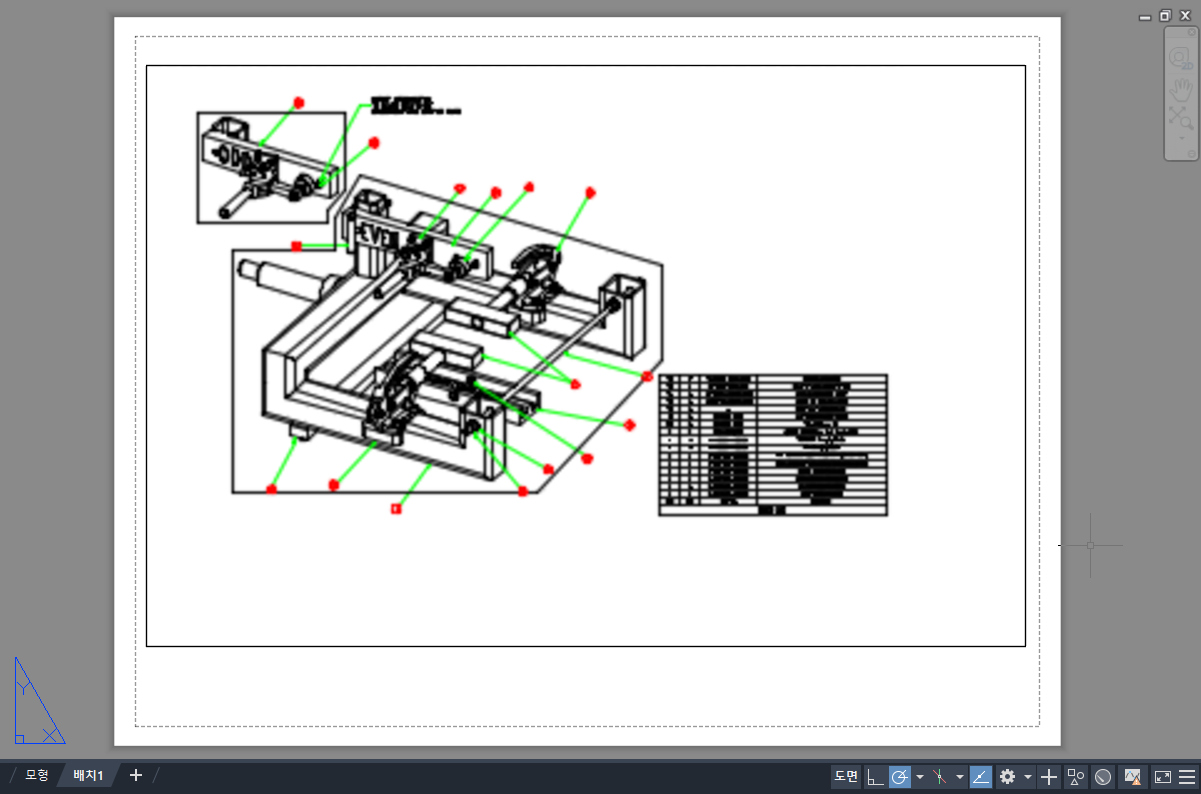Select the Pan hand tool
Viewport: 1201px width, 794px height.
point(1181,90)
